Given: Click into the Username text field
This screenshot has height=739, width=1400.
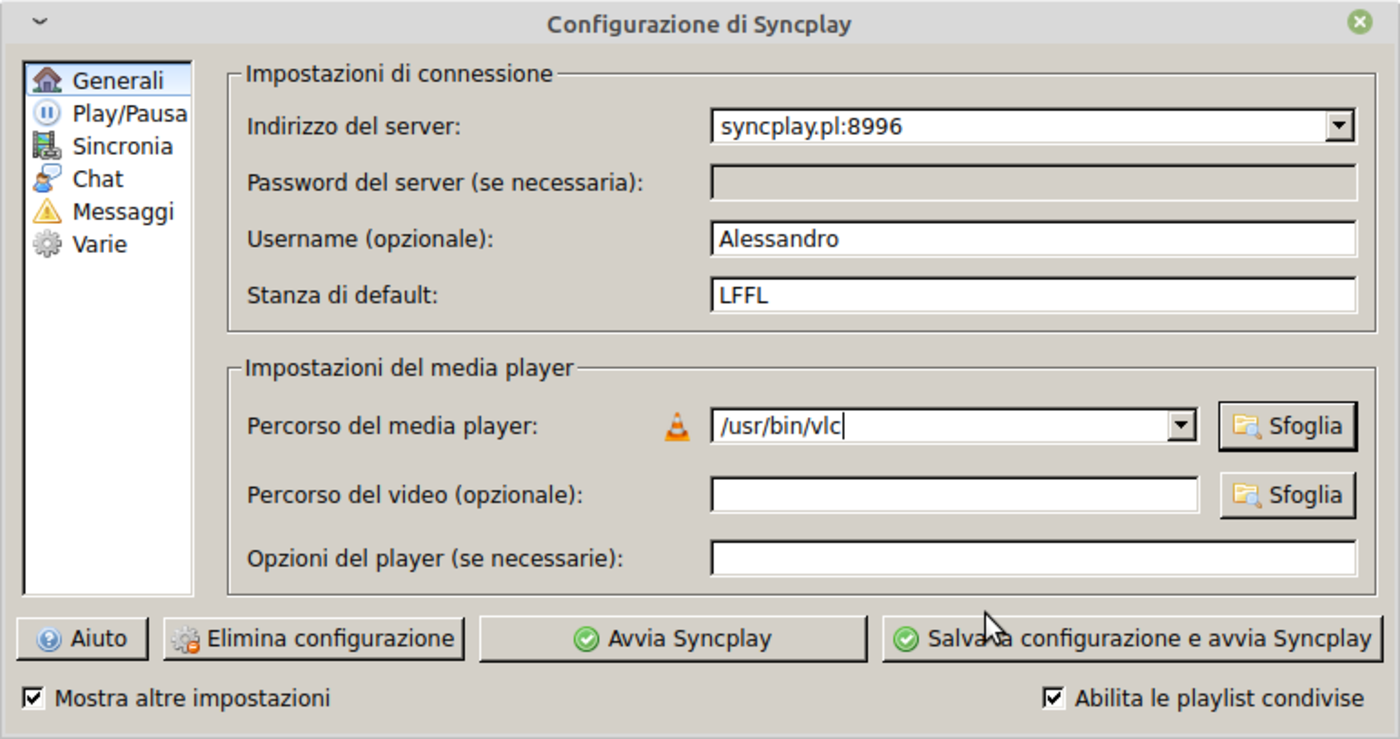Looking at the screenshot, I should [1032, 239].
